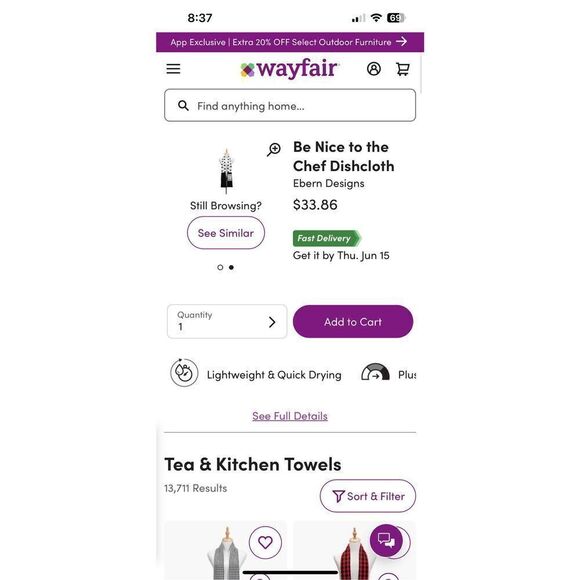580x580 pixels.
Task: Favorite the gray towel with heart icon
Action: point(265,542)
